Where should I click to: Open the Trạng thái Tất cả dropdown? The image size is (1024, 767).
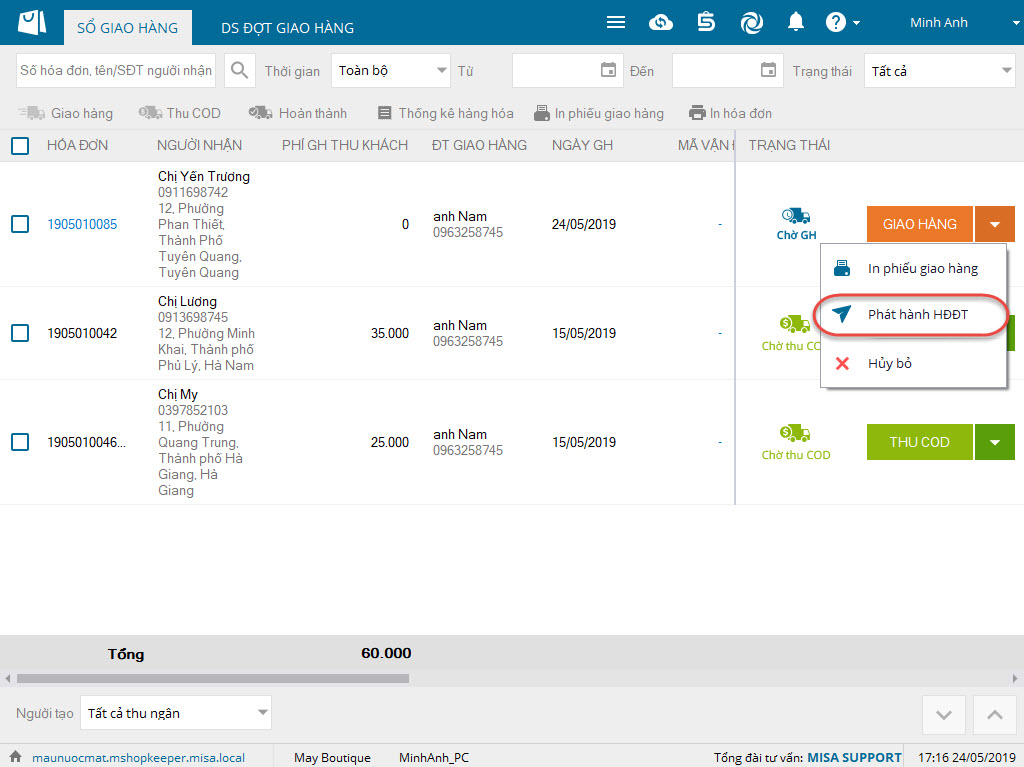tap(940, 71)
